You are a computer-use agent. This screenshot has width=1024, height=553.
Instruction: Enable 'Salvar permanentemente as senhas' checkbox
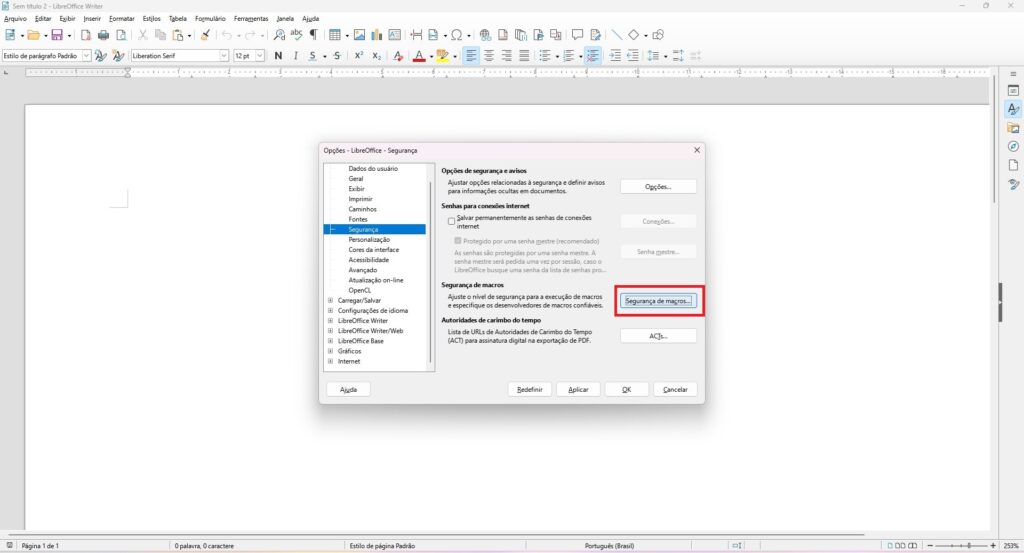(x=452, y=219)
